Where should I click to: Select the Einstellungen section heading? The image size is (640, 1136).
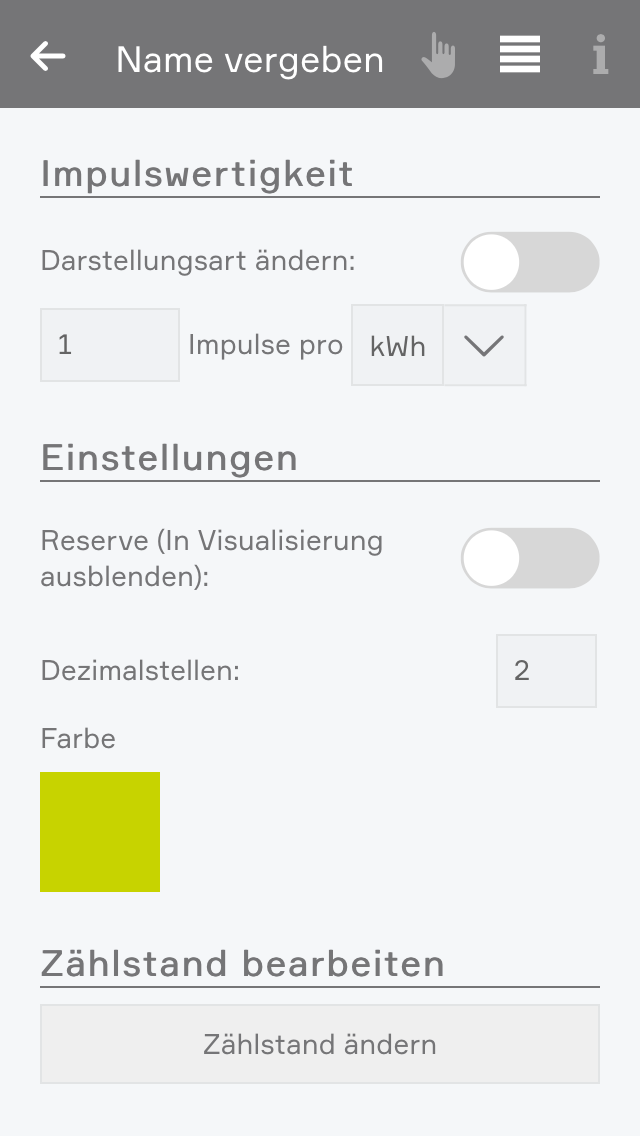[169, 458]
